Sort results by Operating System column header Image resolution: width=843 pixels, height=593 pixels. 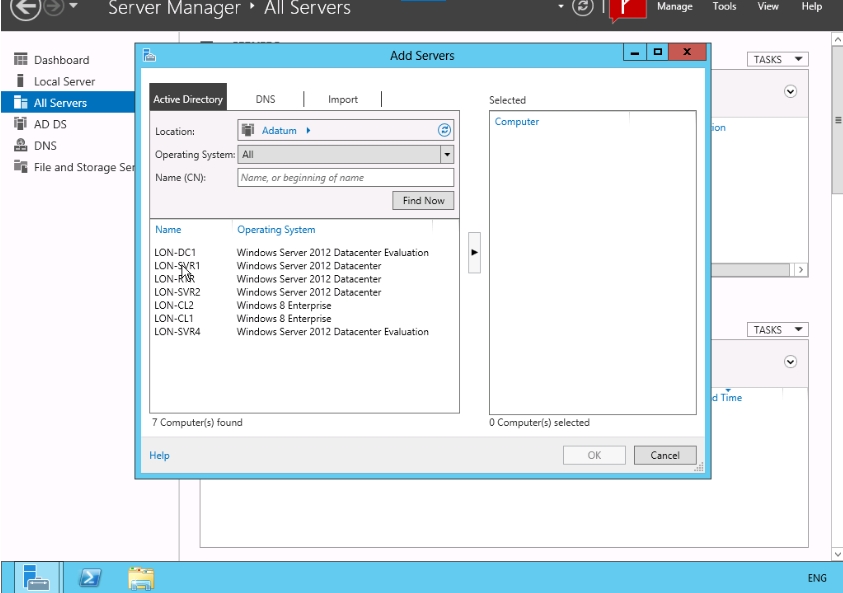(x=276, y=230)
